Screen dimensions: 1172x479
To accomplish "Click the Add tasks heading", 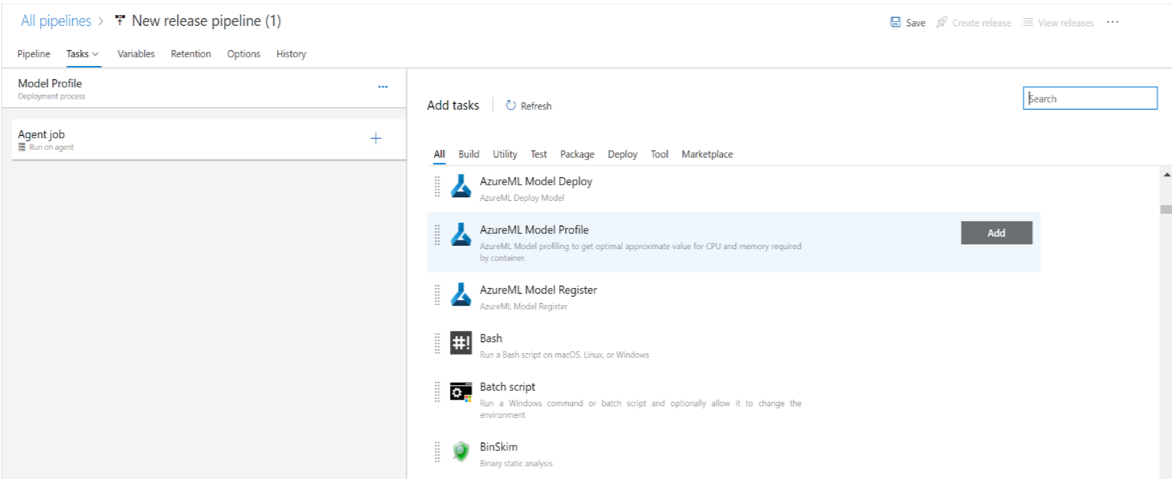I will pos(453,105).
